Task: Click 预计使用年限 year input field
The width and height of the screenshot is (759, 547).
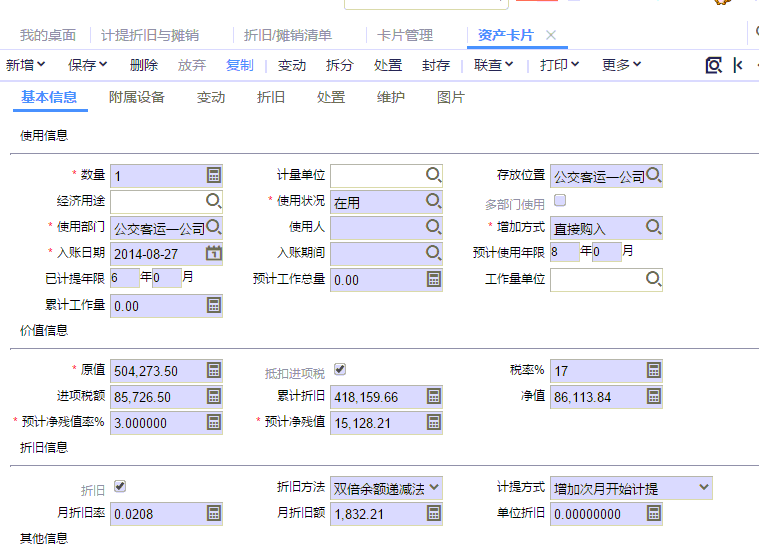Action: click(565, 252)
